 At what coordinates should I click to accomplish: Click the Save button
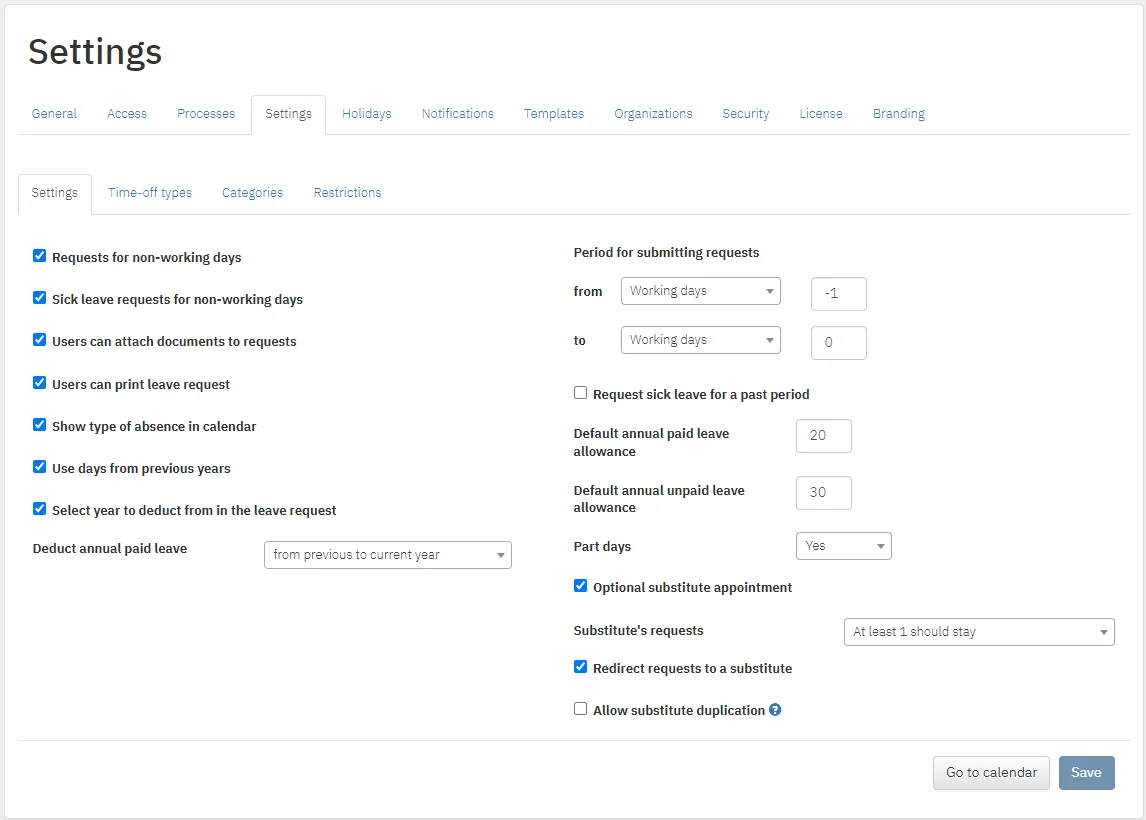pos(1086,772)
